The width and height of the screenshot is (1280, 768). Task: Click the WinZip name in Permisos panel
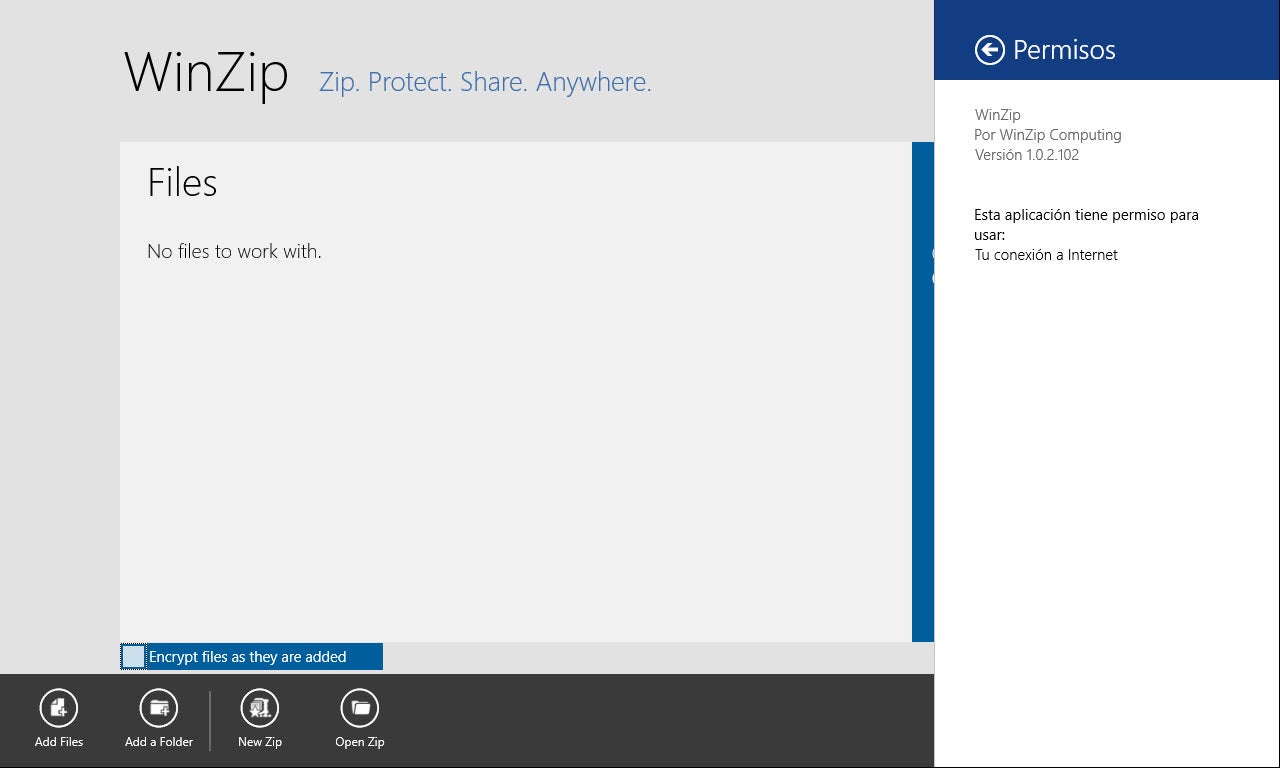(998, 115)
